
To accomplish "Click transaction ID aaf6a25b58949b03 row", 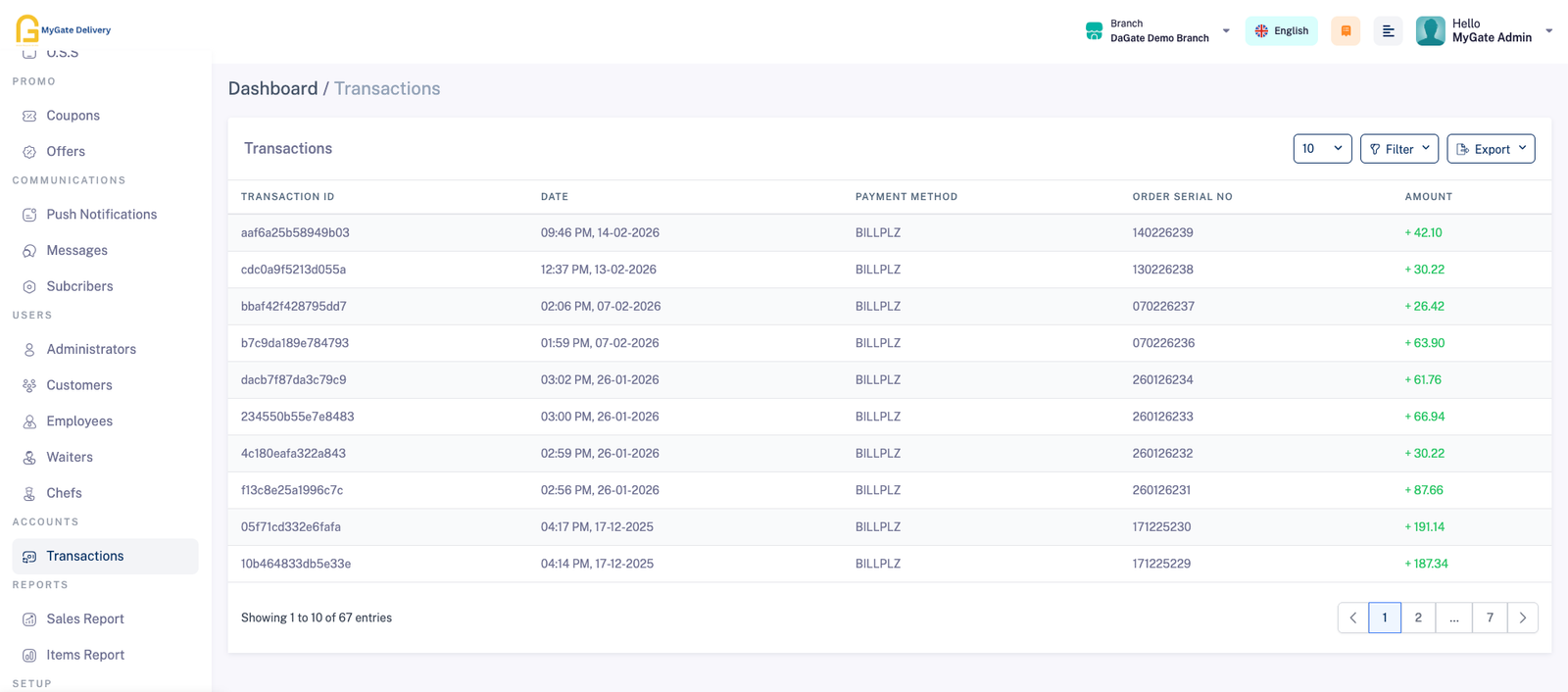I will pos(295,233).
